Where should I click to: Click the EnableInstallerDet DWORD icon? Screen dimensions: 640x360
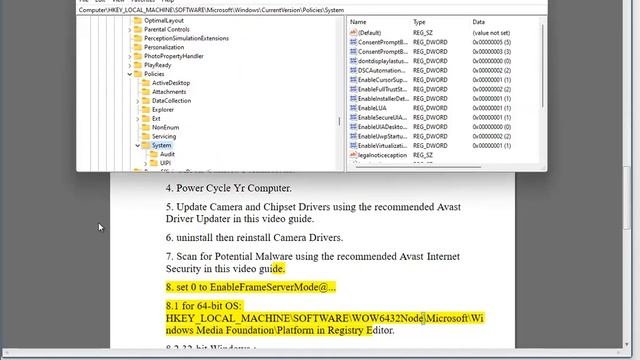pos(353,98)
